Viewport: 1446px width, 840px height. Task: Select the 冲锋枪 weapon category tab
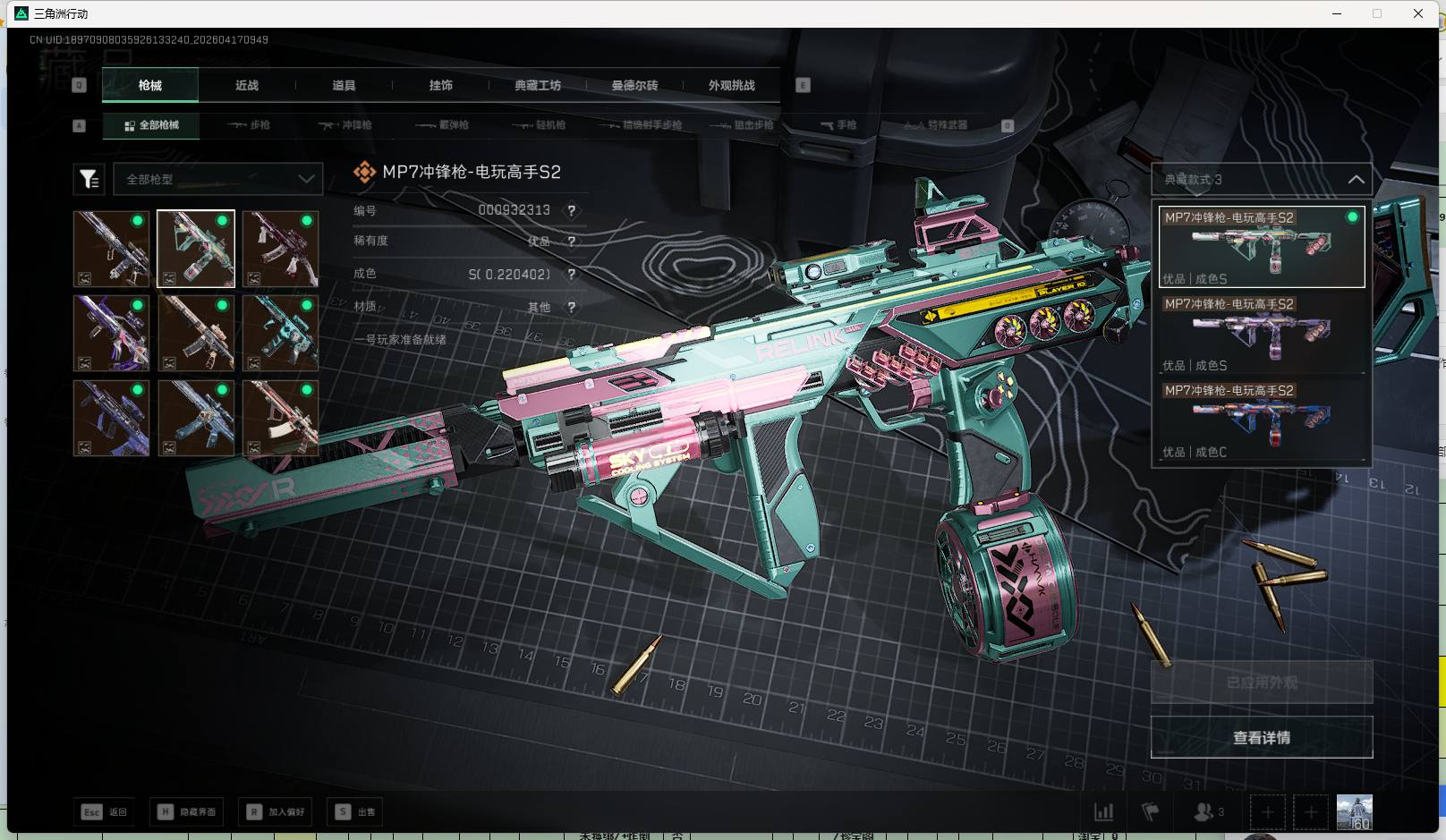[x=345, y=125]
